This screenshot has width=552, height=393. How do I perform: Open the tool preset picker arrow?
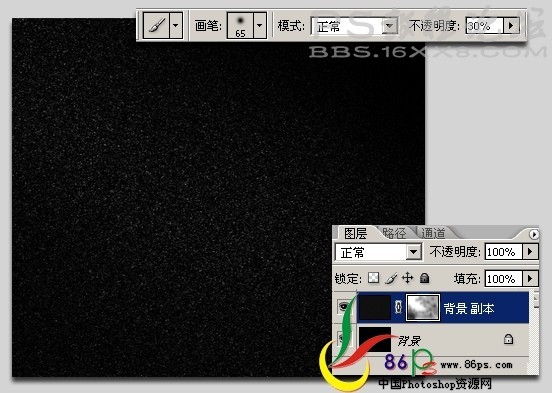coord(176,25)
